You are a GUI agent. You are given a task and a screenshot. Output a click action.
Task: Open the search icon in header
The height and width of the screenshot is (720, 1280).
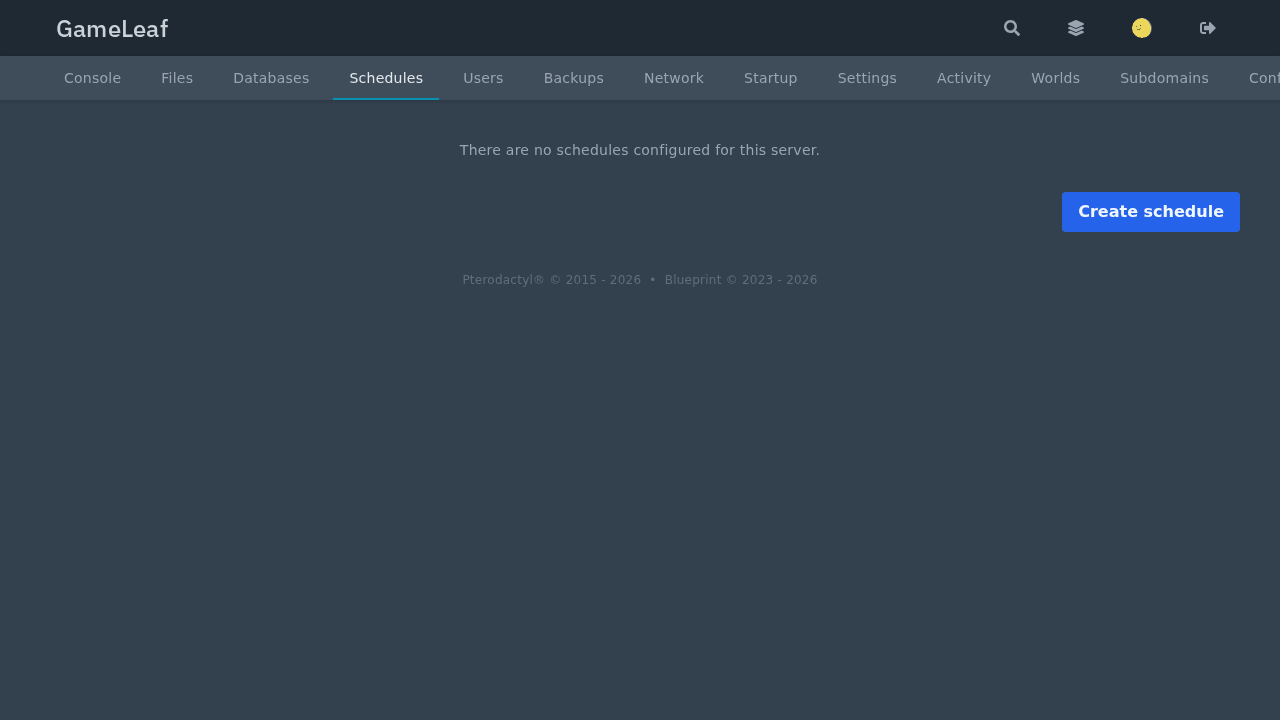[x=1012, y=28]
